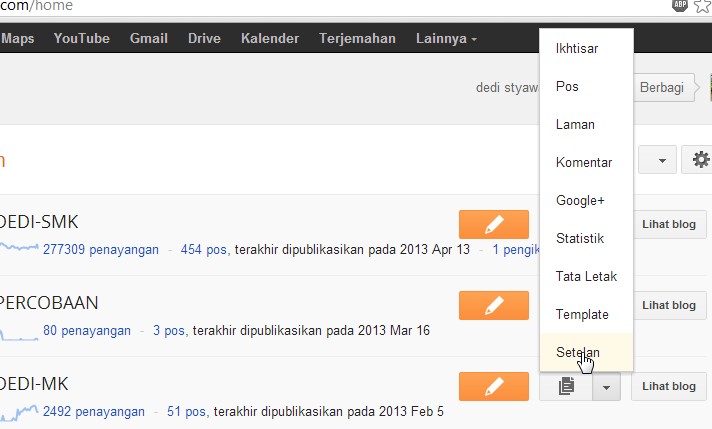Open Maps in the Google bar

17,39
